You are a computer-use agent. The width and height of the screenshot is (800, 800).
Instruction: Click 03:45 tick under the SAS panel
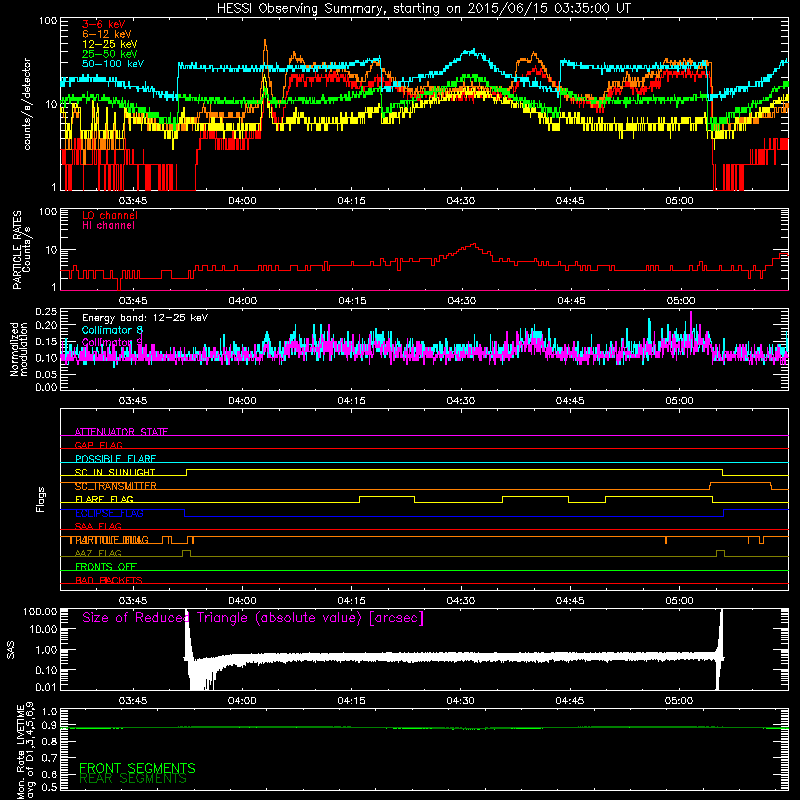[133, 701]
